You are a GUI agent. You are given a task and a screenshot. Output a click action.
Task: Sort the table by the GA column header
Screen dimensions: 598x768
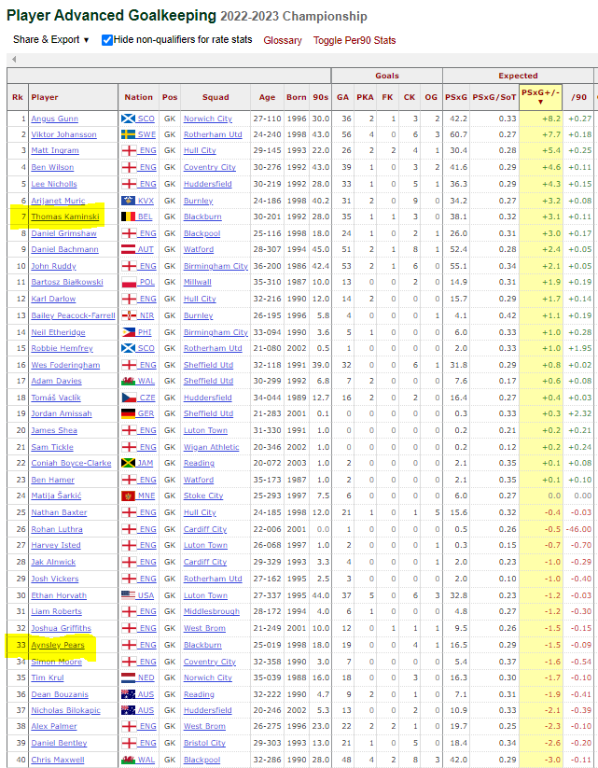[x=343, y=97]
